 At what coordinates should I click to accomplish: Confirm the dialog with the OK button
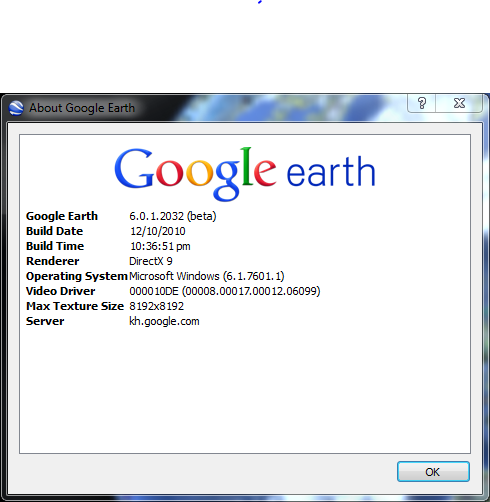pyautogui.click(x=433, y=472)
